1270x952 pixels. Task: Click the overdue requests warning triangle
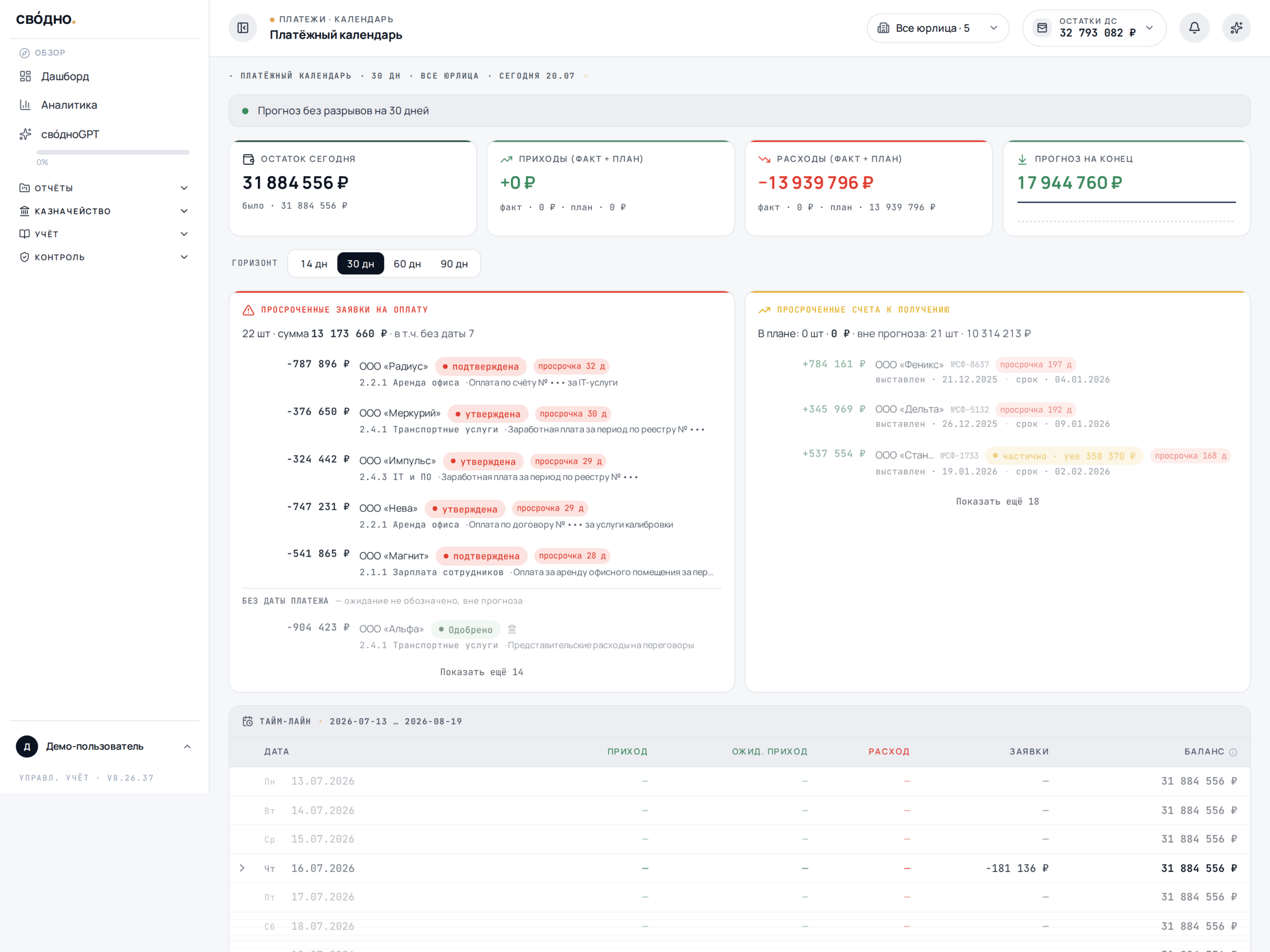(248, 310)
